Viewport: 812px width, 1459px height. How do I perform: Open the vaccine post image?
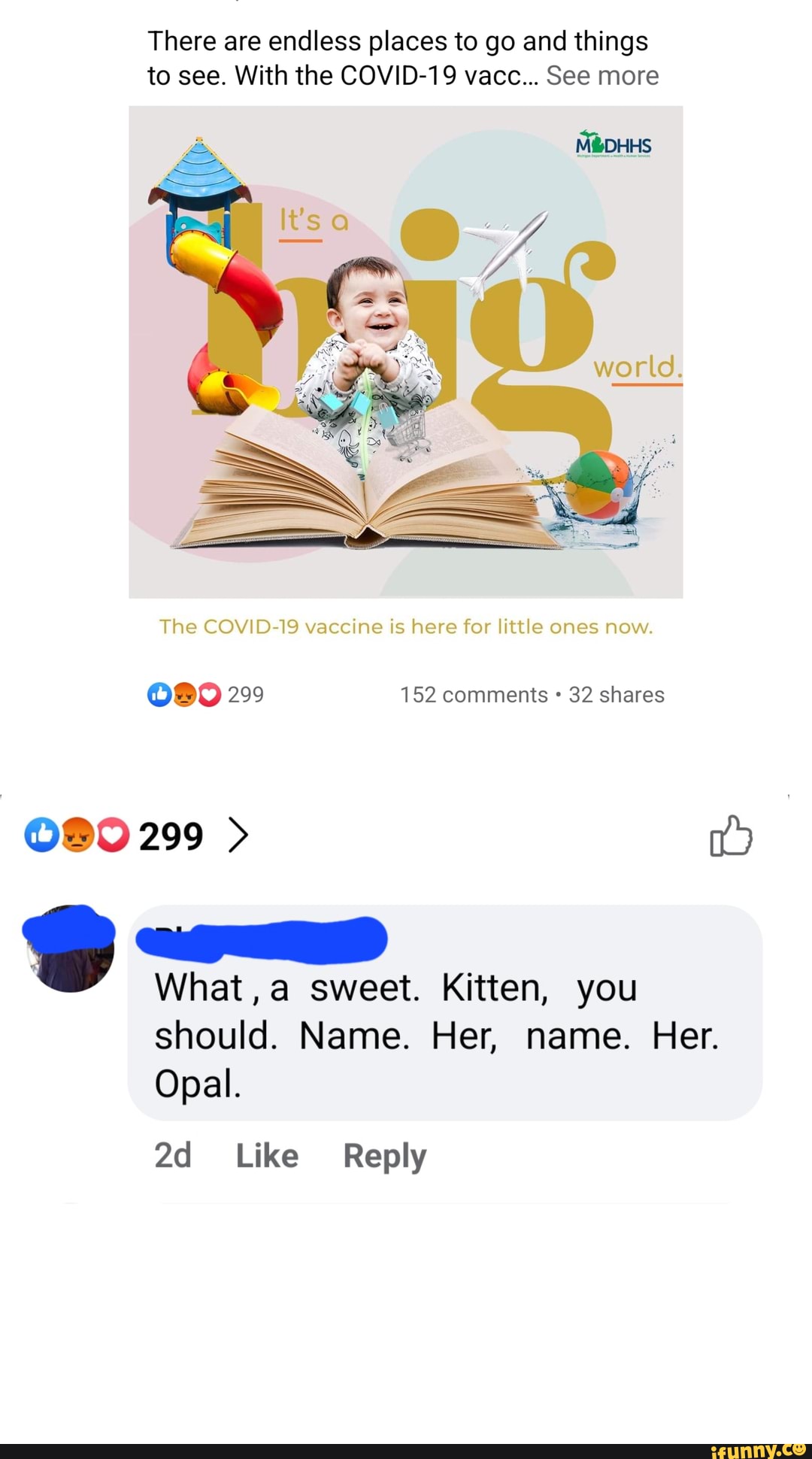406,352
